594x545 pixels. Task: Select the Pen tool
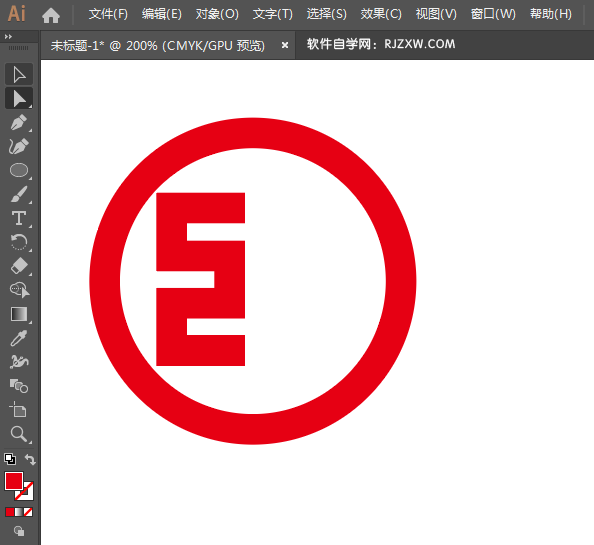coord(19,122)
